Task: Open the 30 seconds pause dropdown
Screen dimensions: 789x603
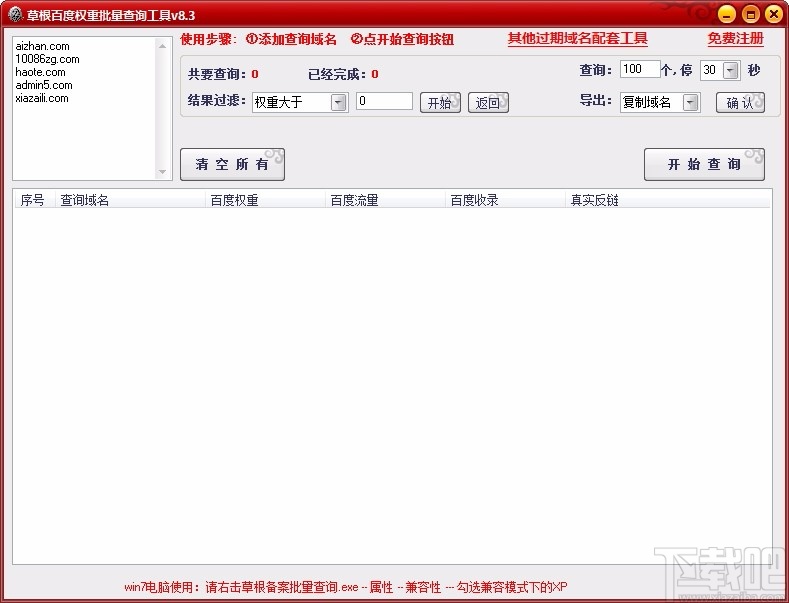Action: (x=731, y=70)
